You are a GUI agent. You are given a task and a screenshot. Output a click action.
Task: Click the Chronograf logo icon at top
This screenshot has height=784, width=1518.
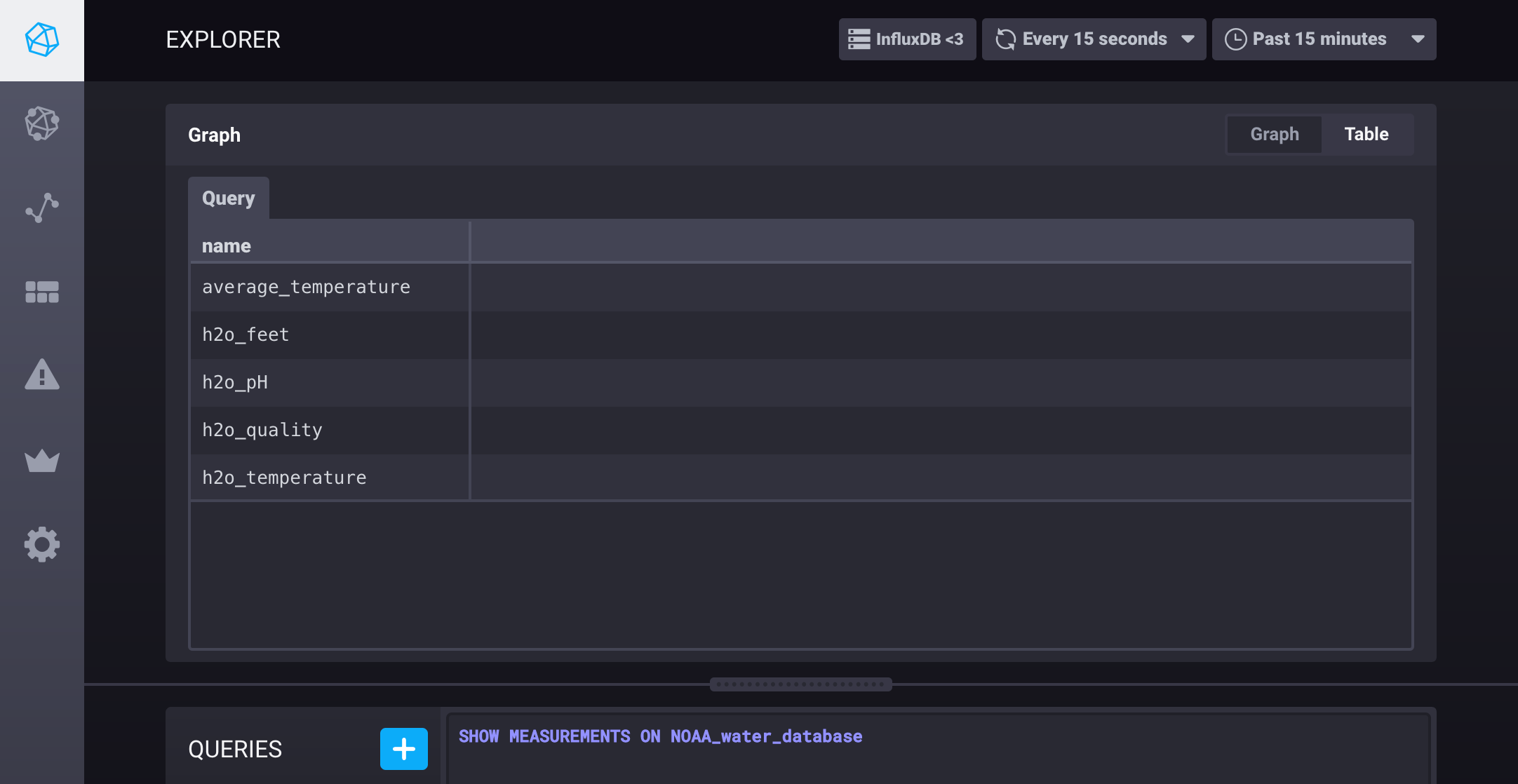(42, 40)
